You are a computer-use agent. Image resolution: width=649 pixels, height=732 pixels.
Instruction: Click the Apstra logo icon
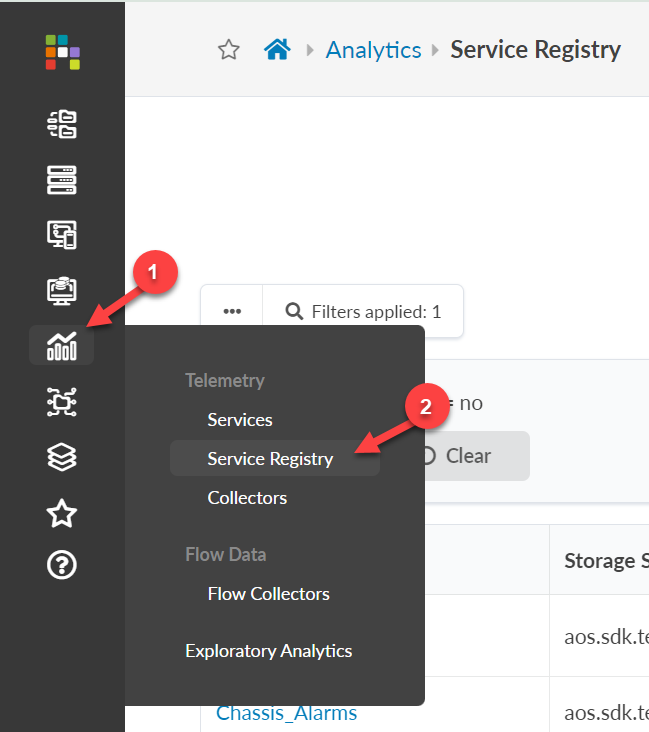click(x=62, y=52)
